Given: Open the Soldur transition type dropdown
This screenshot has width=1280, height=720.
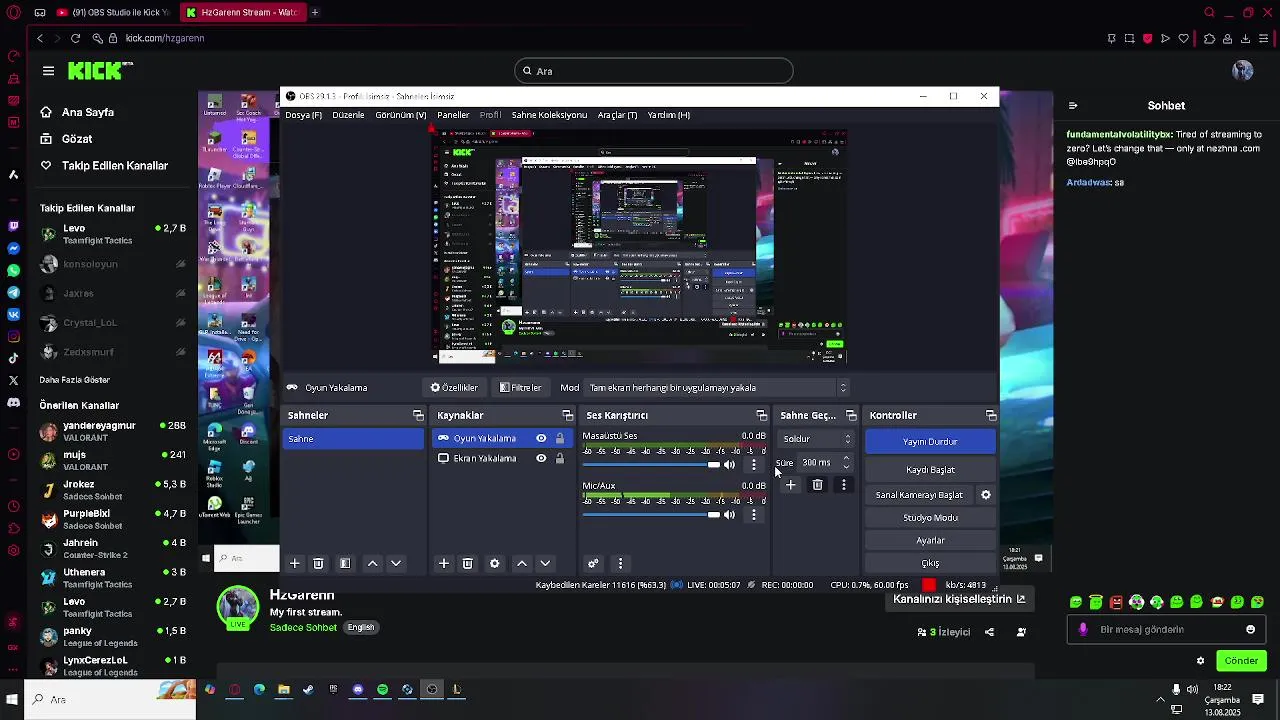Looking at the screenshot, I should pos(817,439).
